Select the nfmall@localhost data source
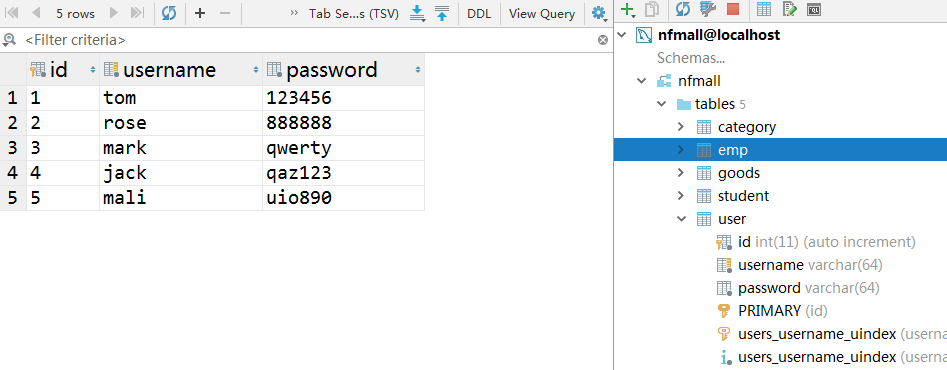This screenshot has height=370, width=947. 719,35
